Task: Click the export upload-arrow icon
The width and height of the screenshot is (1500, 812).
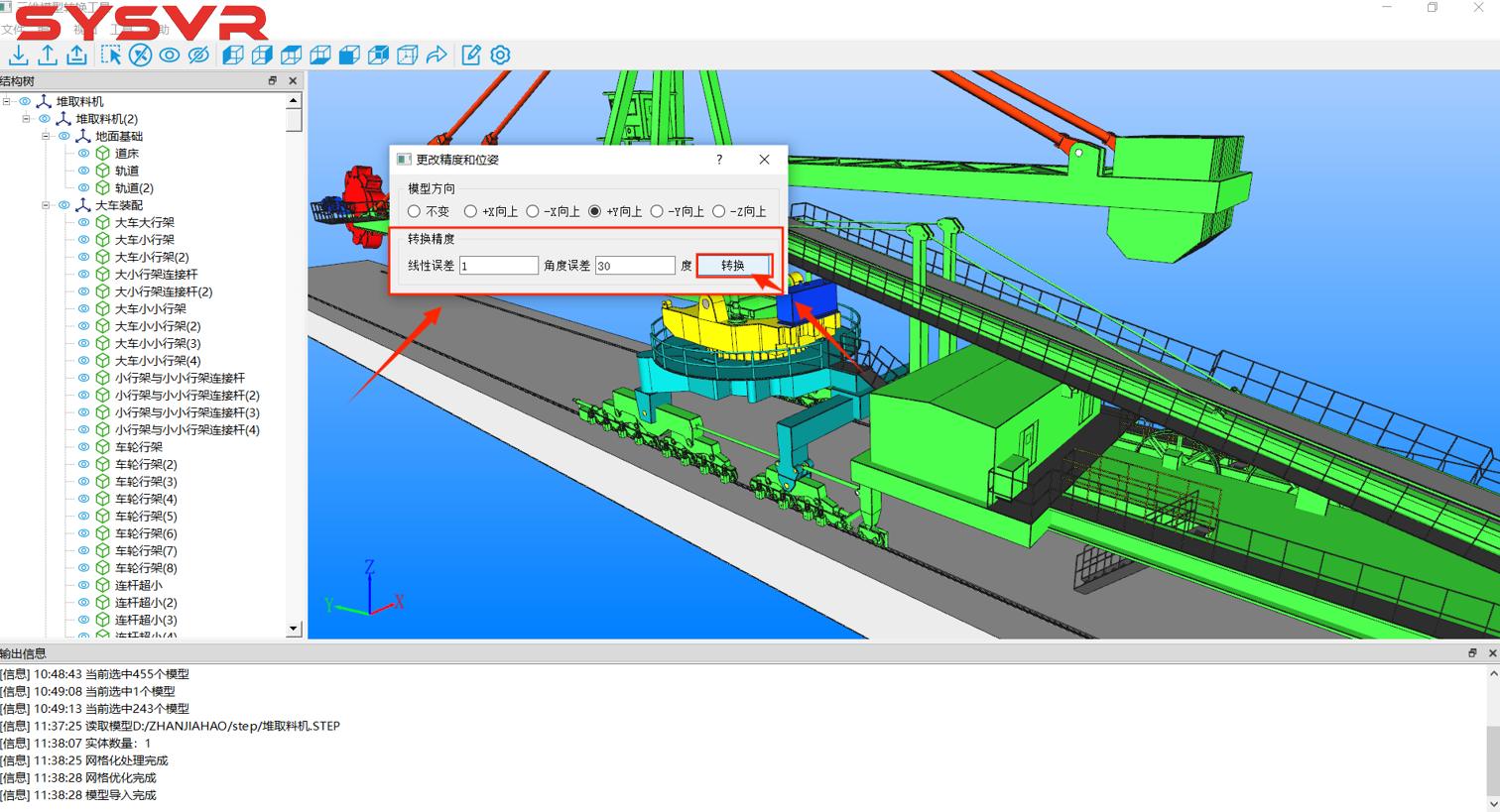Action: (x=48, y=56)
